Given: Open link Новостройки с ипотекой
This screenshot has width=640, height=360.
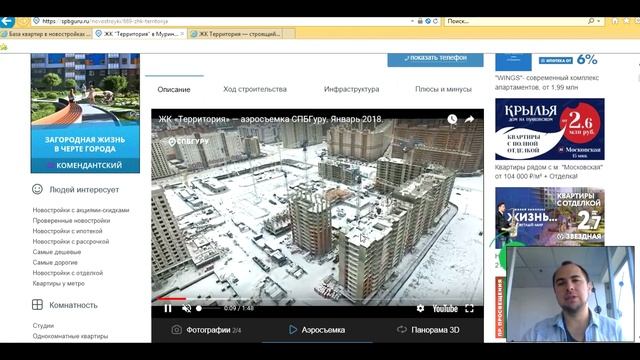Looking at the screenshot, I should click(67, 231).
